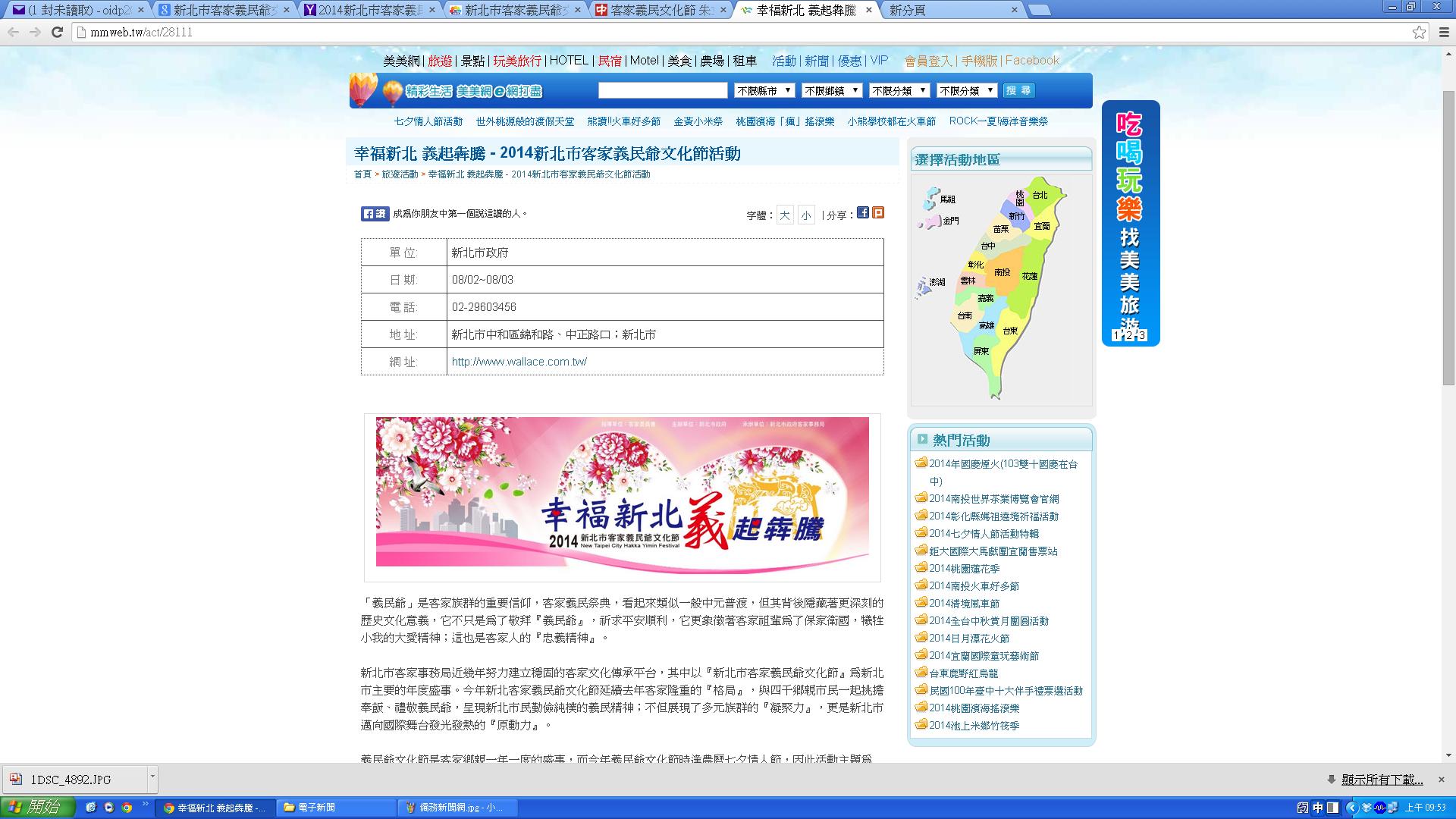The image size is (1456, 819).
Task: Open the 電子新聞 folder taskbar button
Action: 336,808
